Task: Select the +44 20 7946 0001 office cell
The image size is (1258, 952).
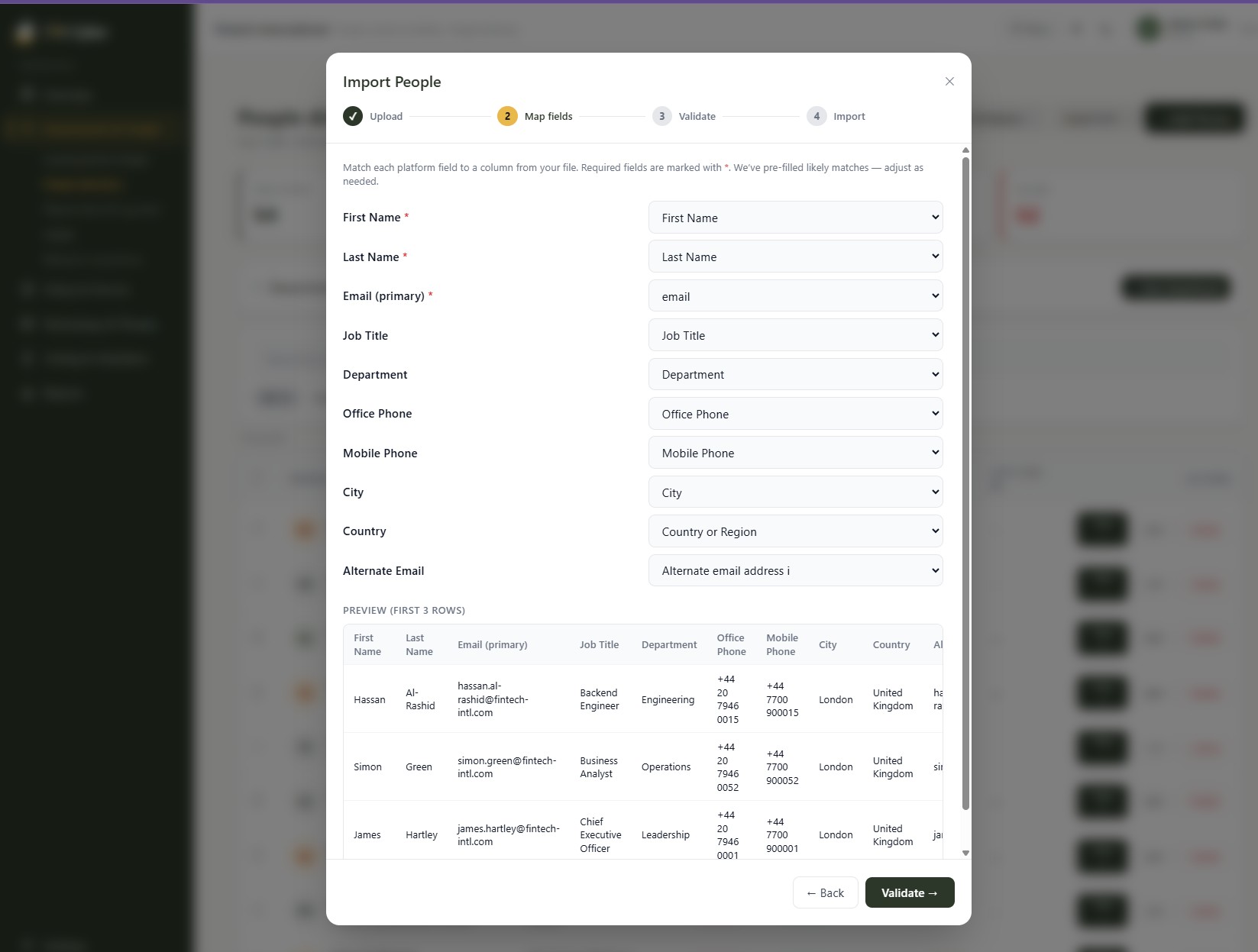Action: pos(728,834)
